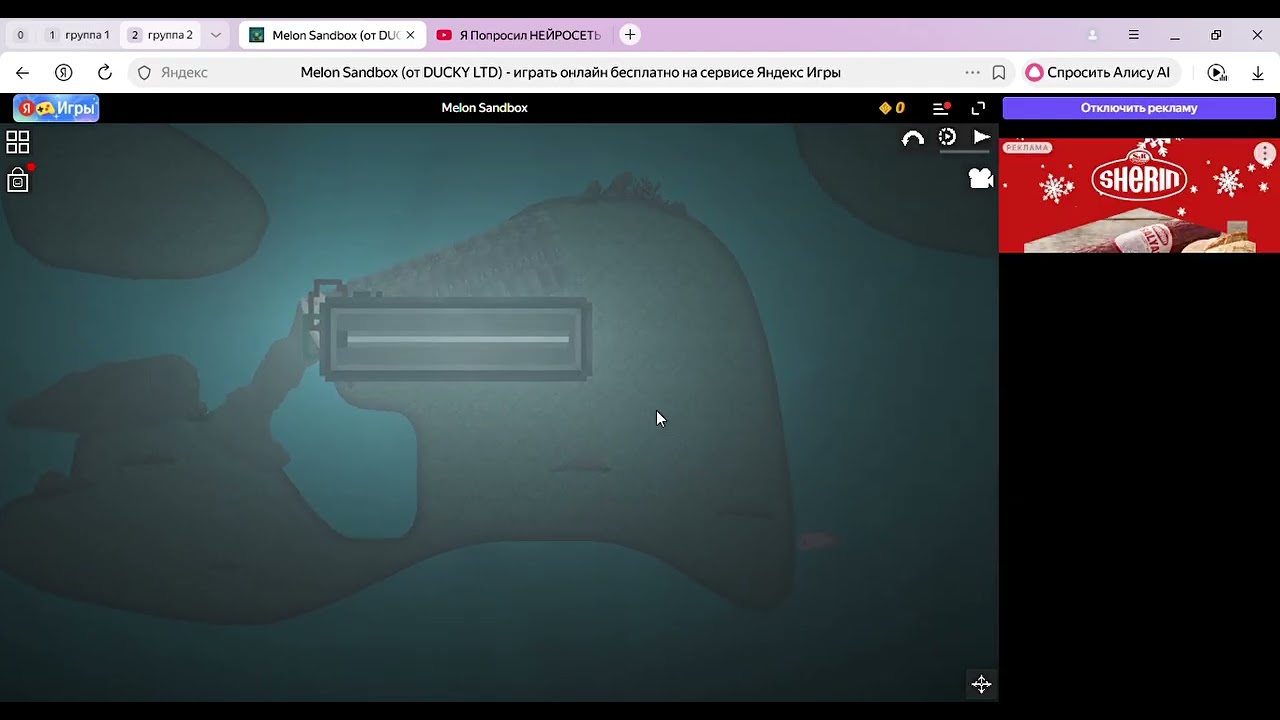The width and height of the screenshot is (1280, 720).
Task: Open the Sherin advertisement banner
Action: 1139,195
